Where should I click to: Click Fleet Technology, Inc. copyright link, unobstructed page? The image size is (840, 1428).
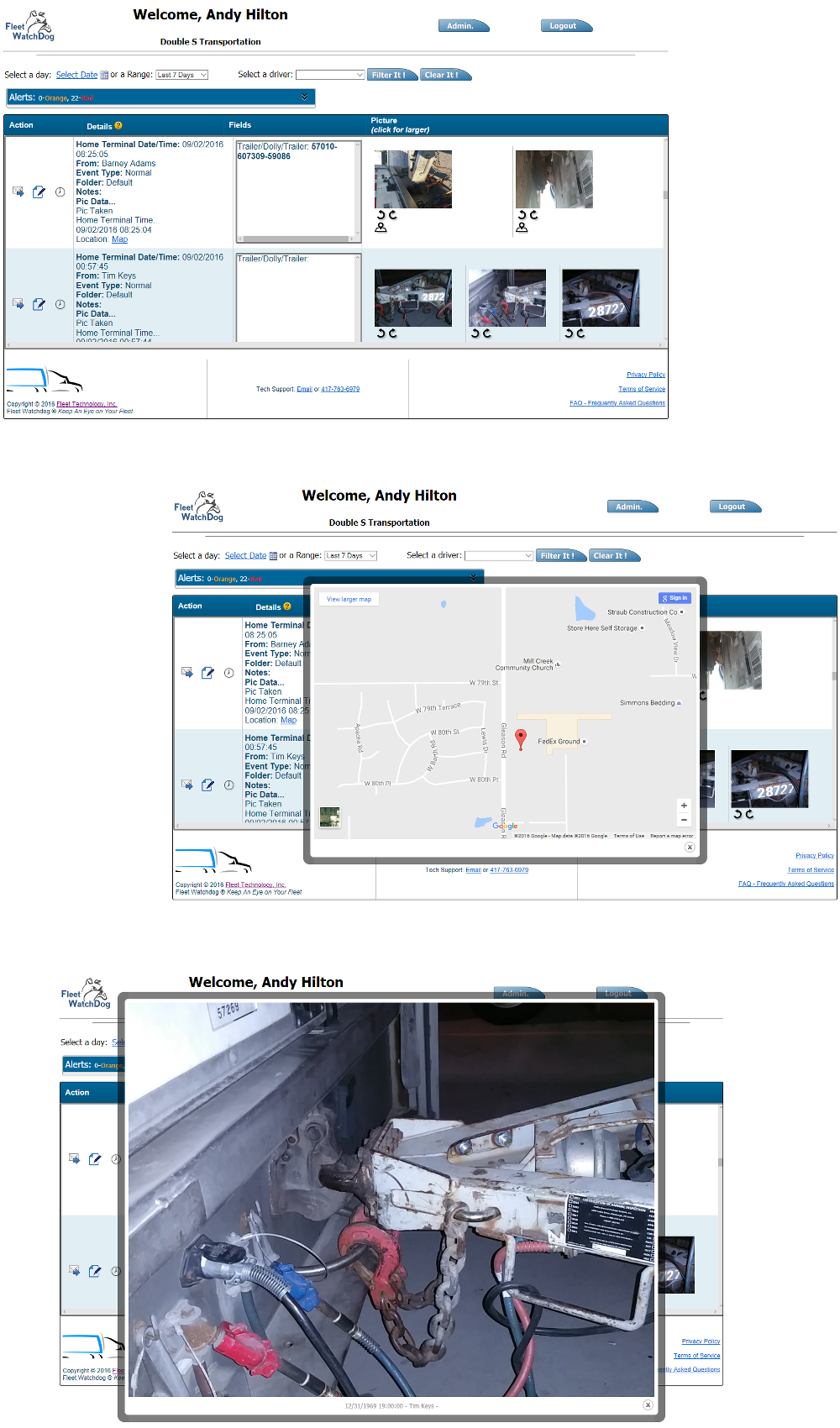(87, 404)
